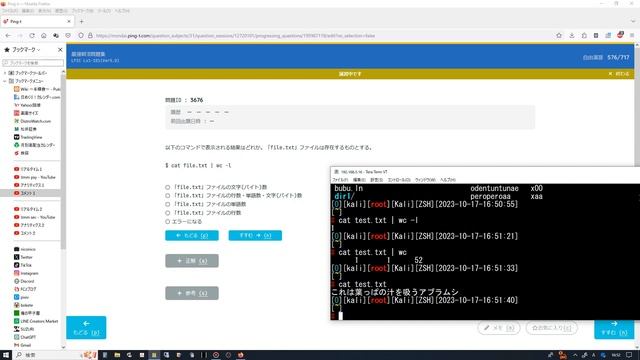Viewport: 640px width, 360px height.
Task: Click the Windows Start button
Action: [6, 355]
